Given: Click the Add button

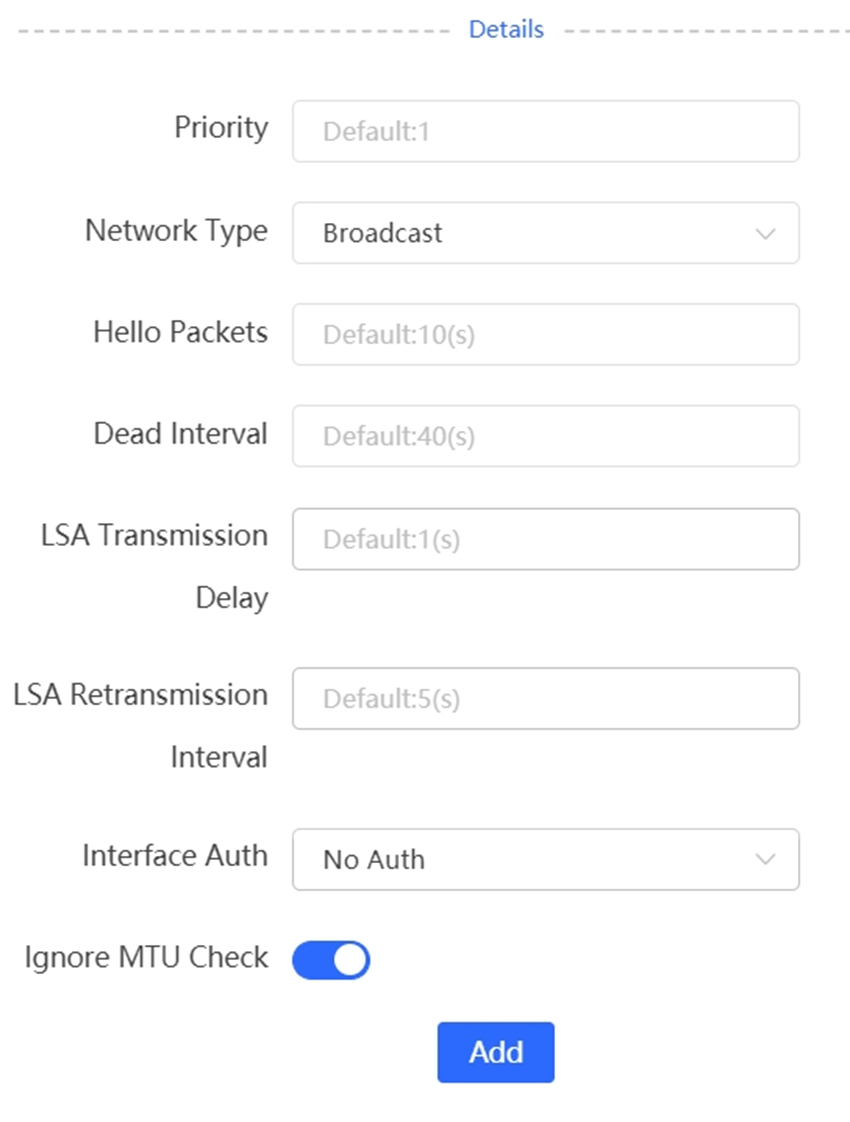Looking at the screenshot, I should click(x=496, y=1052).
